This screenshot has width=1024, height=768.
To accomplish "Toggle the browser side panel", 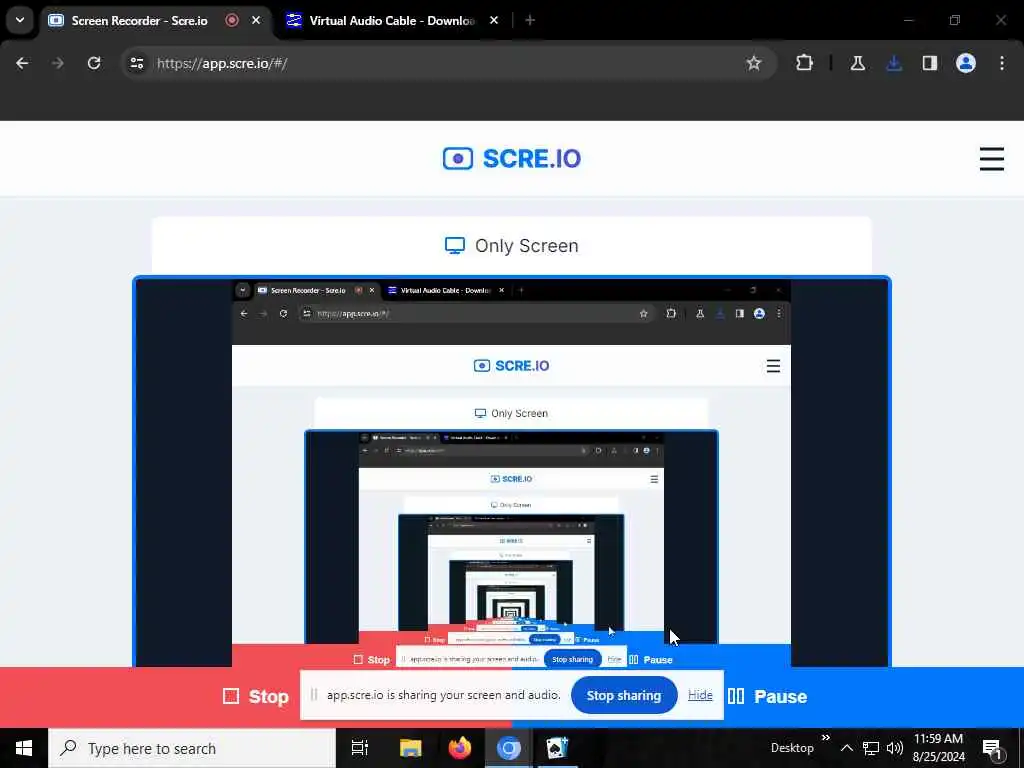I will click(930, 63).
